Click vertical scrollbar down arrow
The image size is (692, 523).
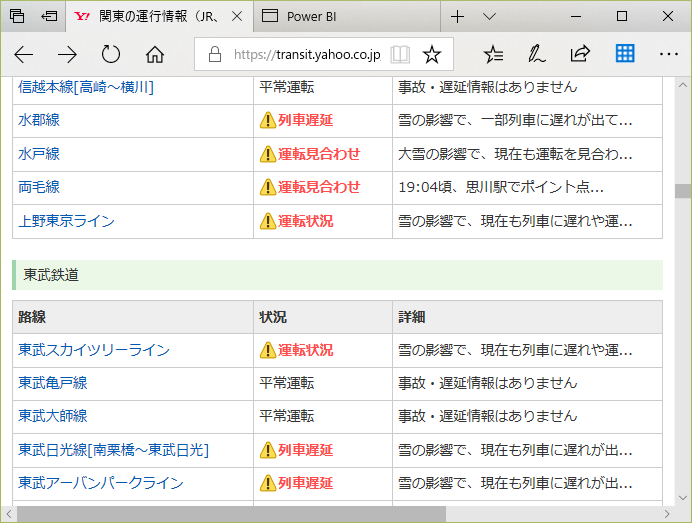tap(683, 498)
